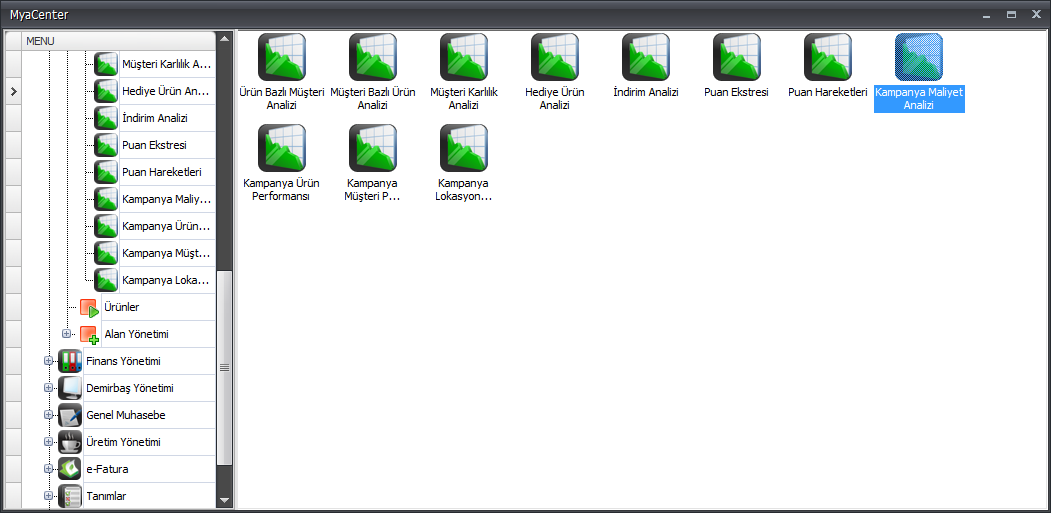Select İndirim Analizi in the menu tree
This screenshot has height=513, width=1051.
point(155,118)
